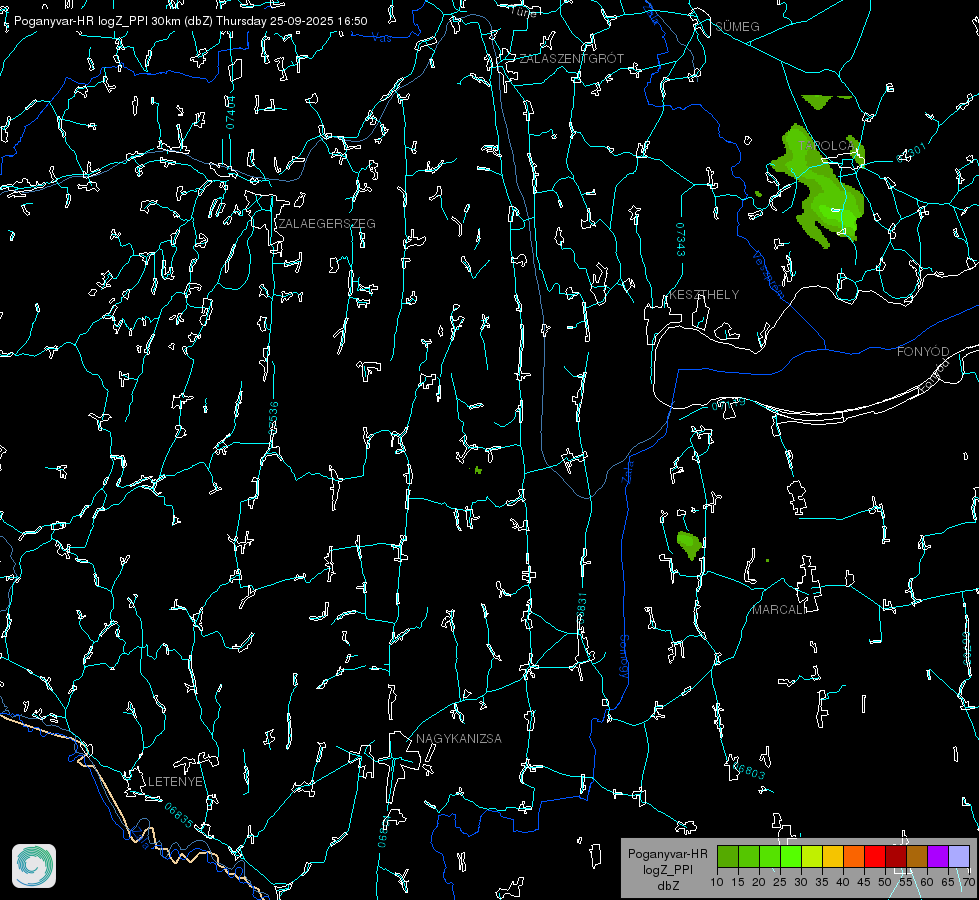Viewport: 979px width, 900px height.
Task: Click the legend scale value 10
Action: tap(717, 882)
